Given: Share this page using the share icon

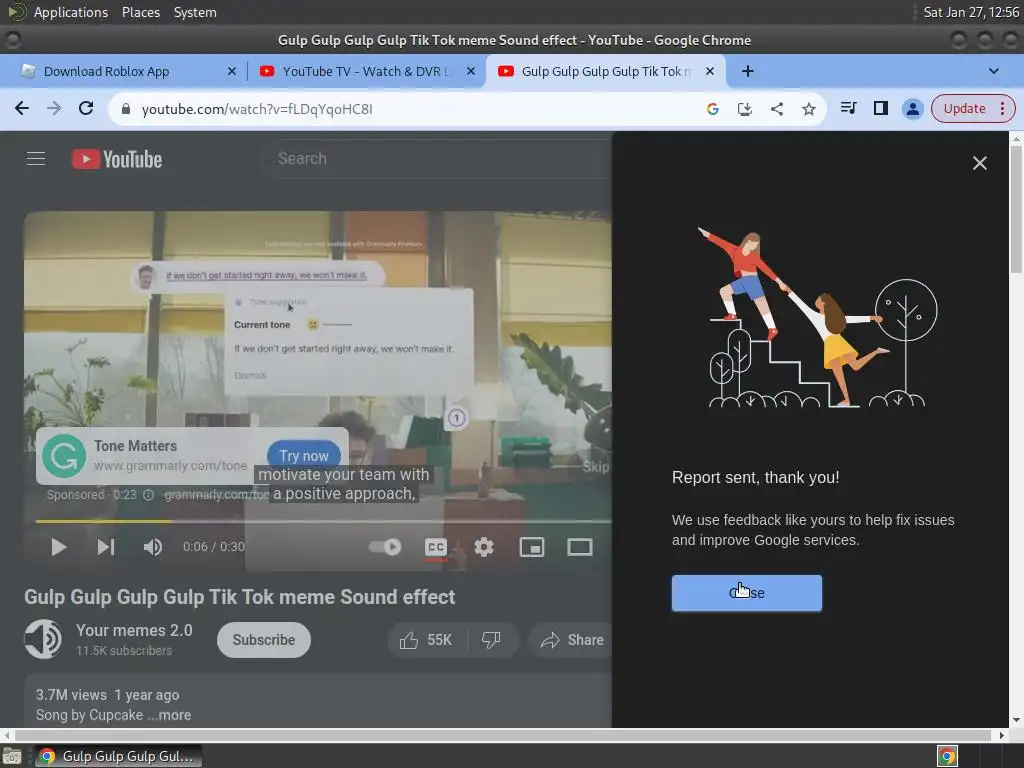Looking at the screenshot, I should (776, 109).
